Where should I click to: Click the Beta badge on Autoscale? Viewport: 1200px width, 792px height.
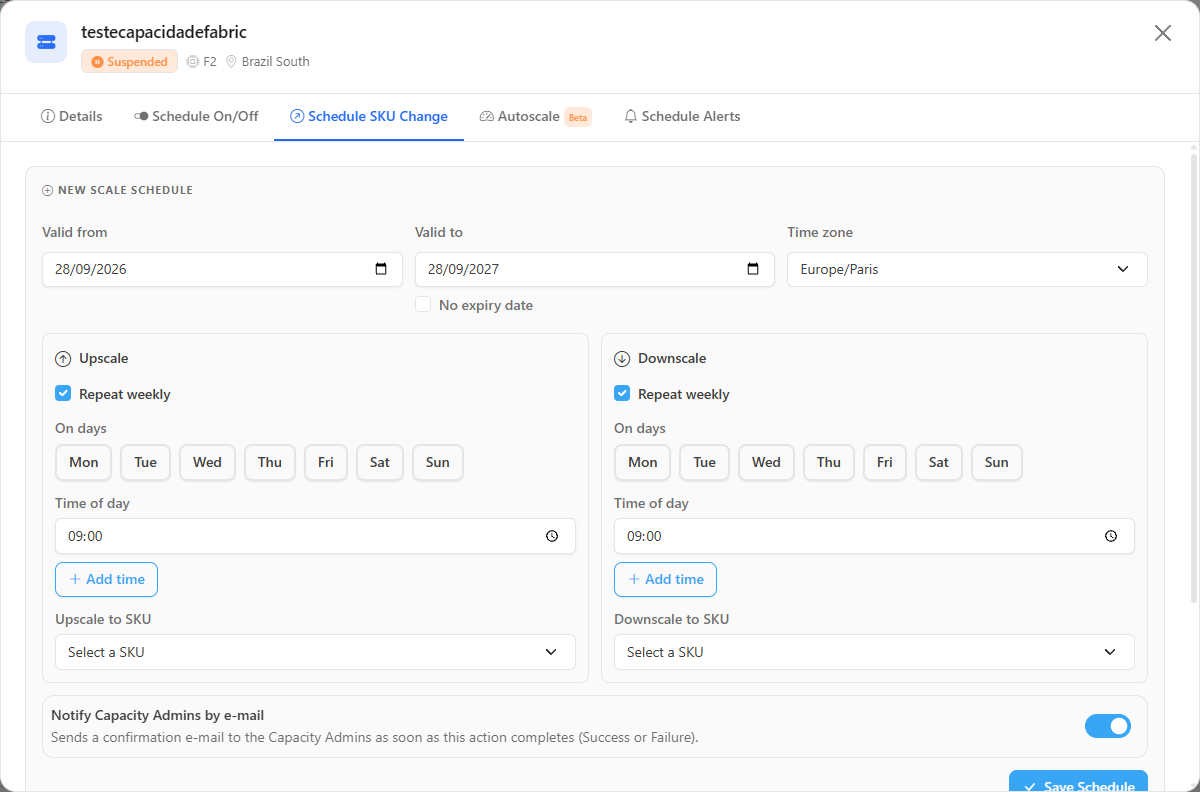pyautogui.click(x=578, y=117)
